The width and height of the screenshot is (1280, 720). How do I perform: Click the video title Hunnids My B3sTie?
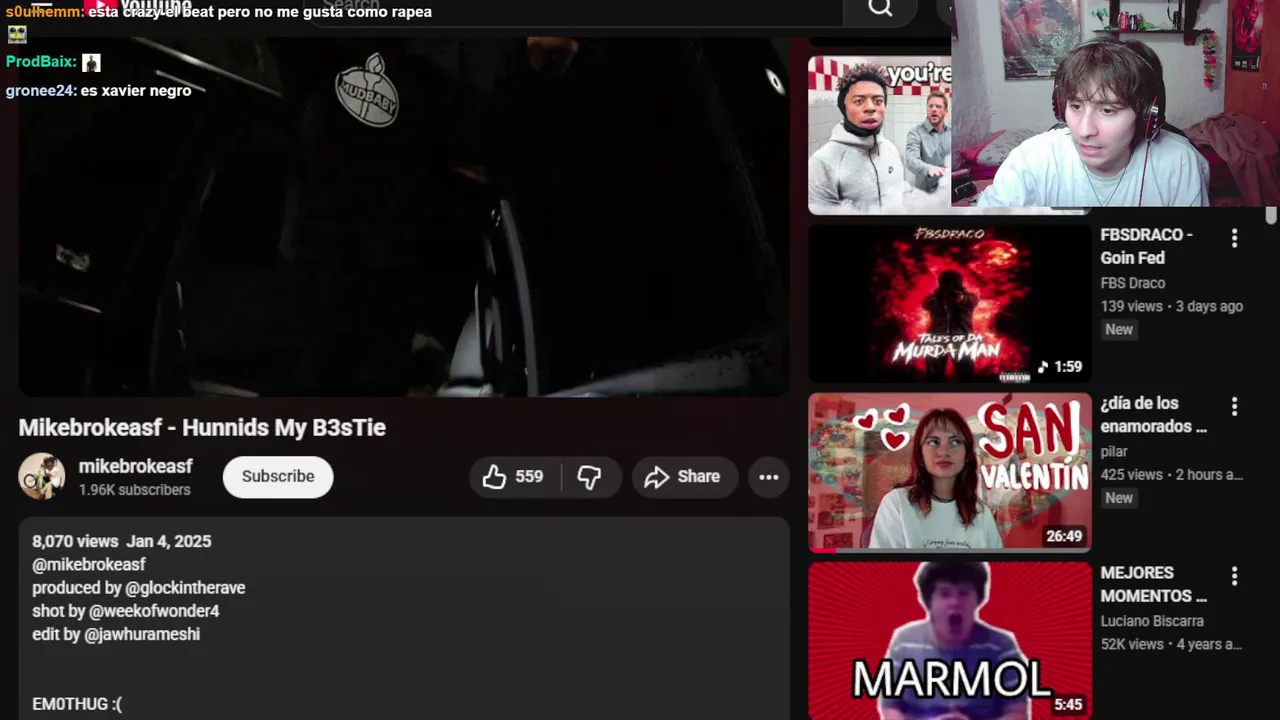pyautogui.click(x=202, y=427)
